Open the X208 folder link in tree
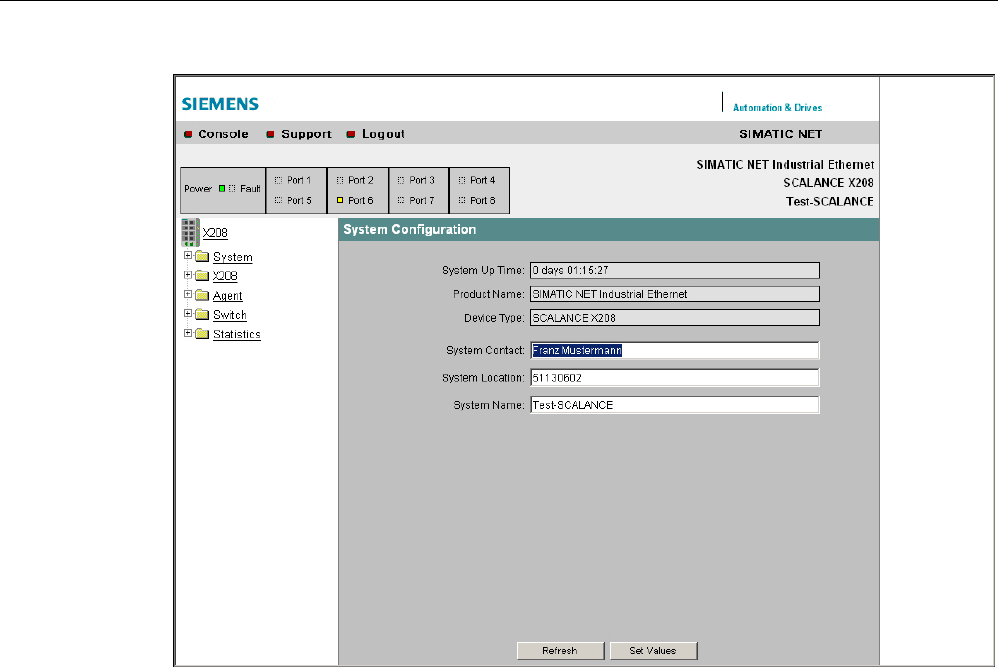Screen dimensions: 998x667 [x=225, y=276]
